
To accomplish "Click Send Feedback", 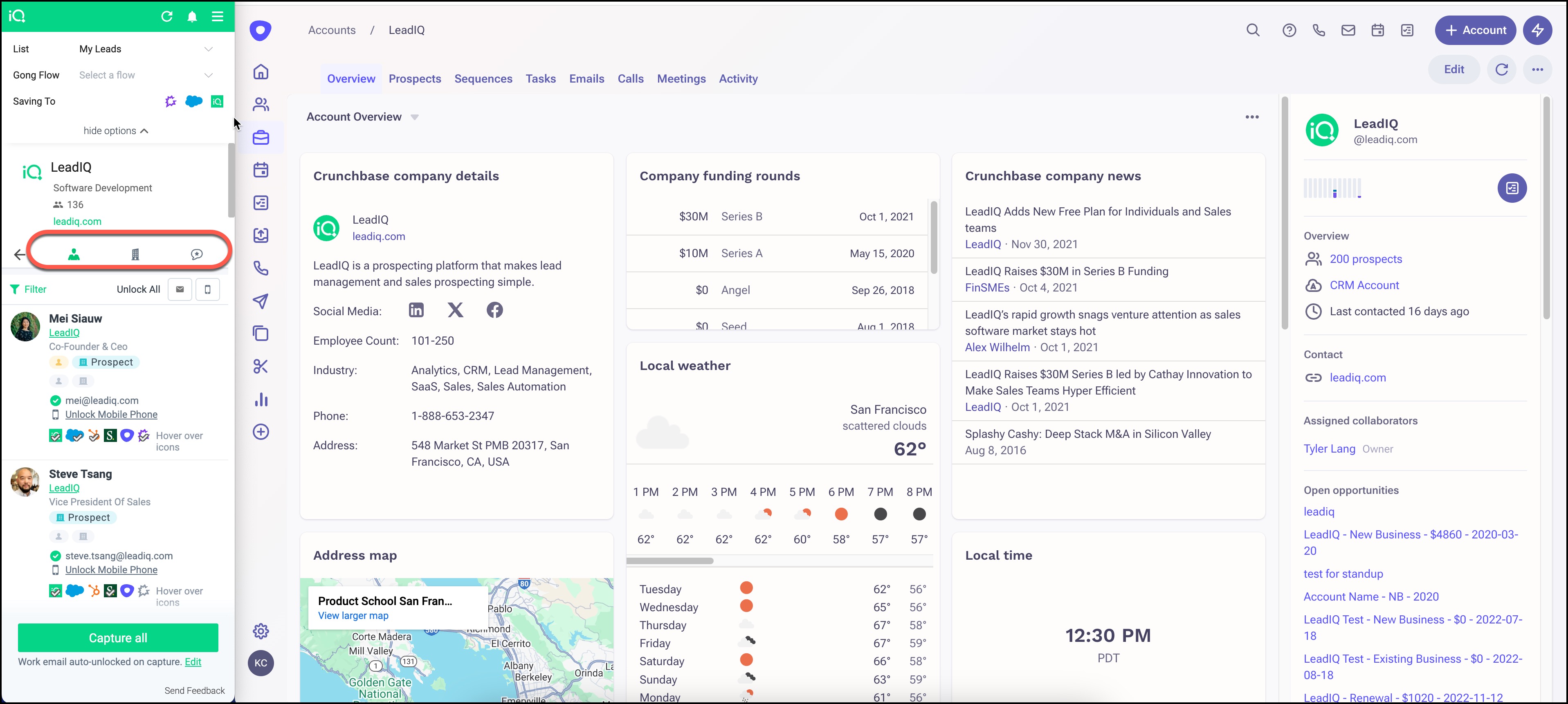I will click(x=195, y=691).
